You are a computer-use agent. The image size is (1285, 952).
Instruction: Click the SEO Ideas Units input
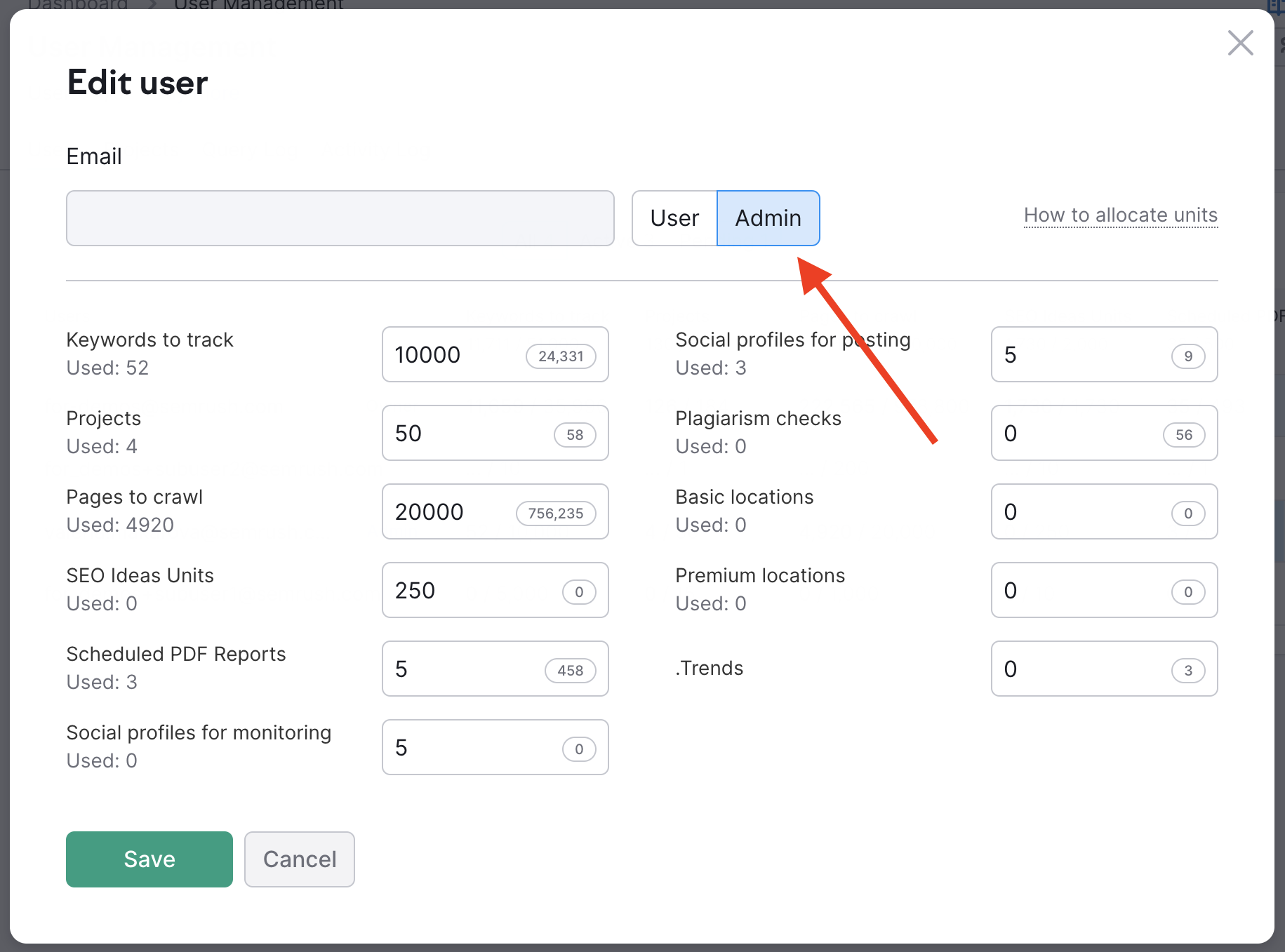tap(470, 591)
